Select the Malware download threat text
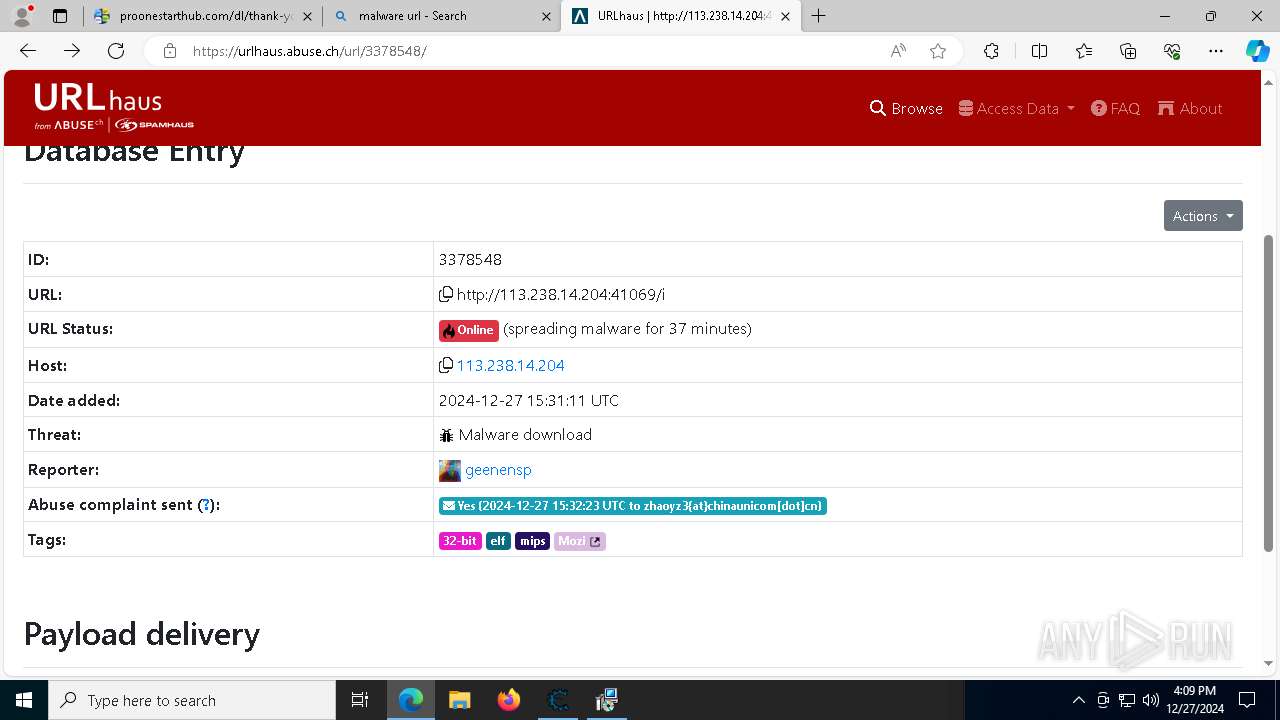1280x720 pixels. point(525,435)
